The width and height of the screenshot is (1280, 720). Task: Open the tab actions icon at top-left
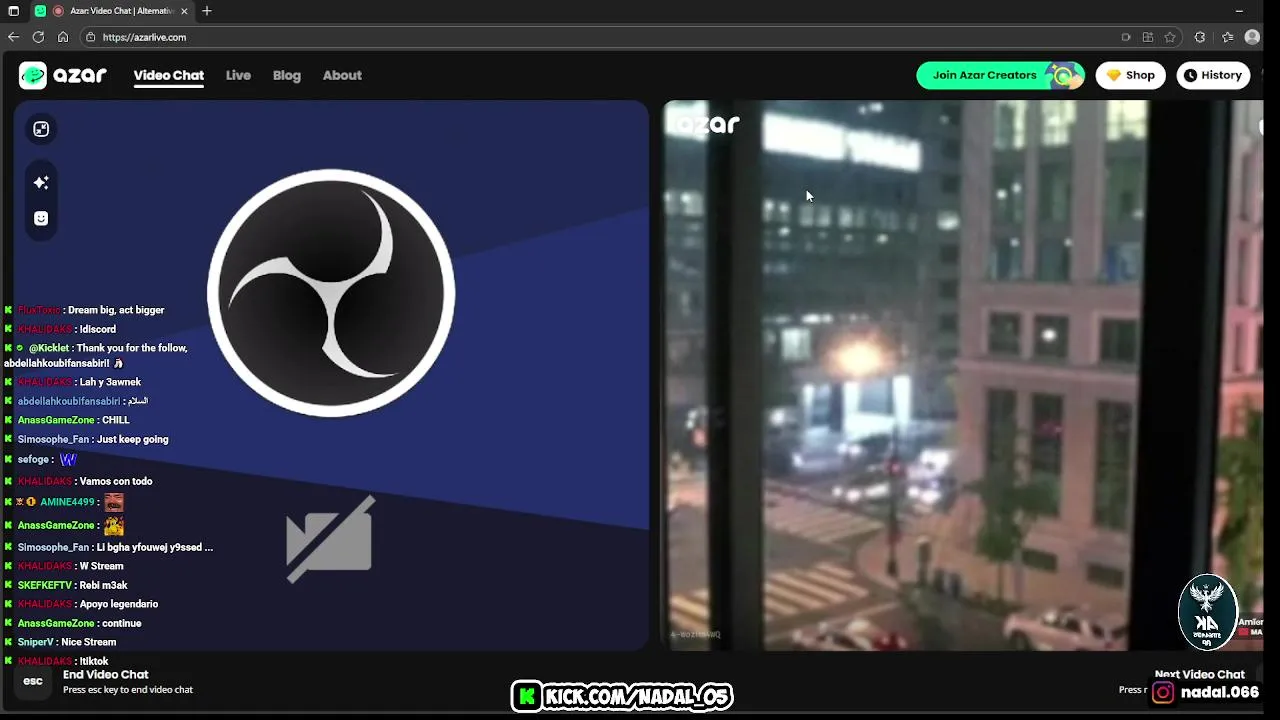coord(13,11)
